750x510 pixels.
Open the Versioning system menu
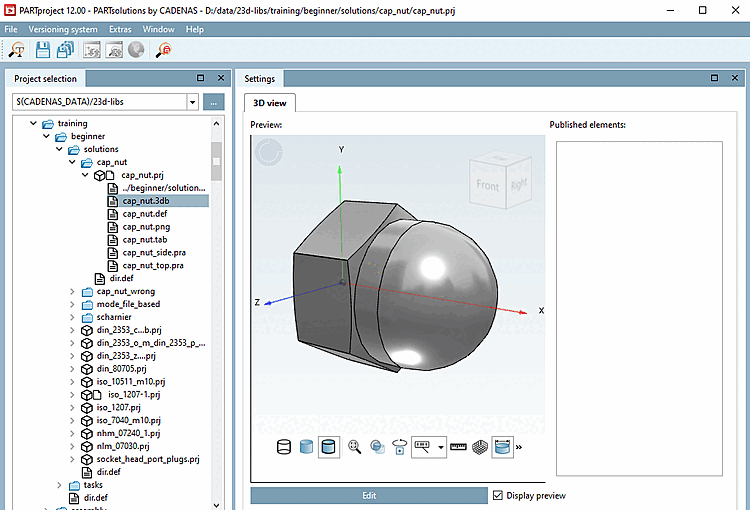click(x=63, y=29)
